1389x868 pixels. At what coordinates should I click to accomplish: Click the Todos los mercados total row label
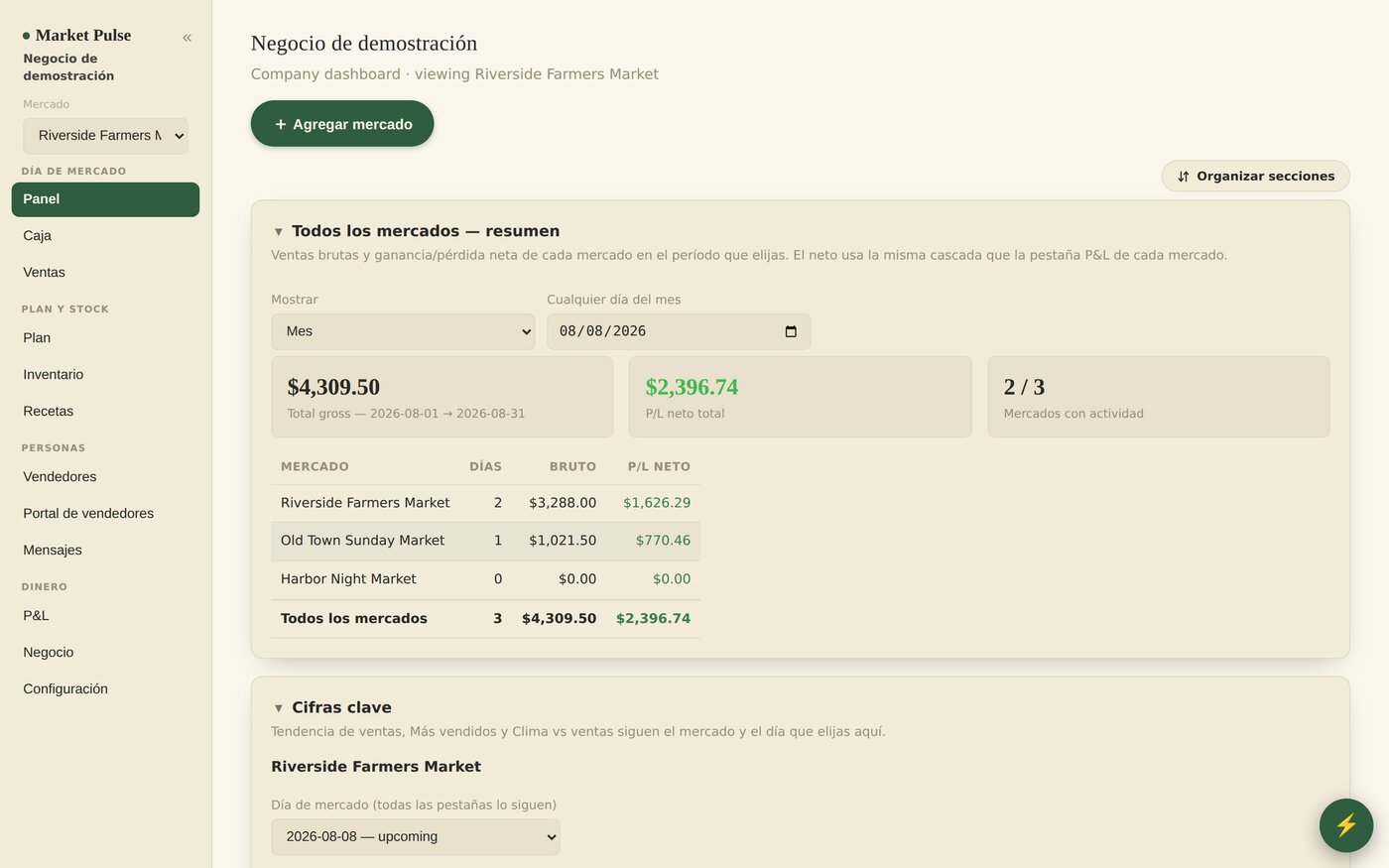[354, 619]
